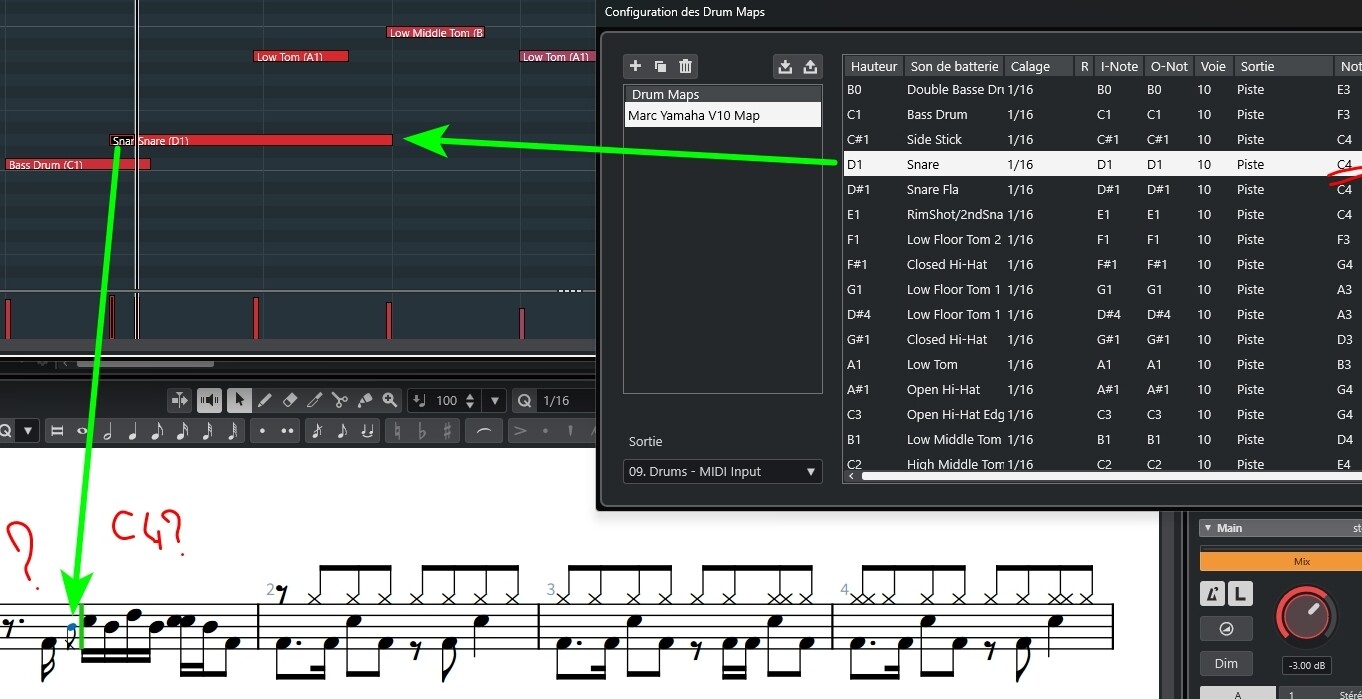The height and width of the screenshot is (699, 1362).
Task: Select the Eraser tool in editor toolbar
Action: click(x=290, y=400)
